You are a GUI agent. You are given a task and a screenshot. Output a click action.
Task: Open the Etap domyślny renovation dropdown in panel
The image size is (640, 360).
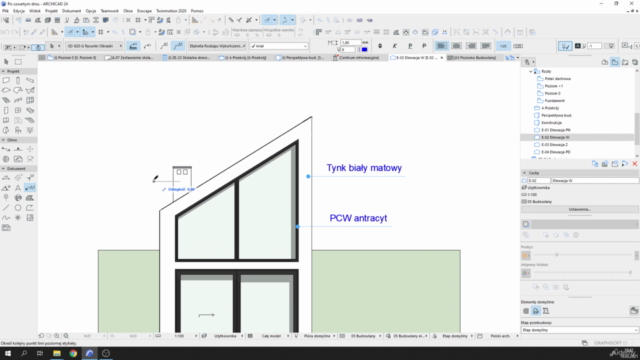(580, 330)
